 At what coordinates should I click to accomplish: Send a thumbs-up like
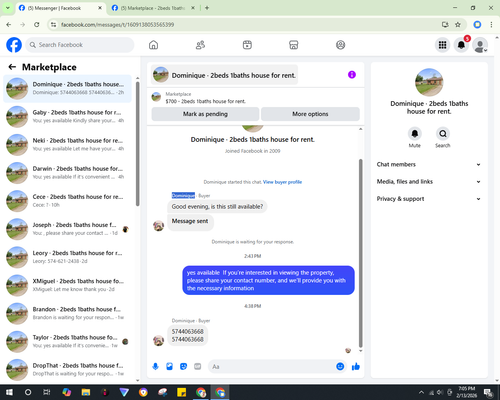(x=356, y=367)
